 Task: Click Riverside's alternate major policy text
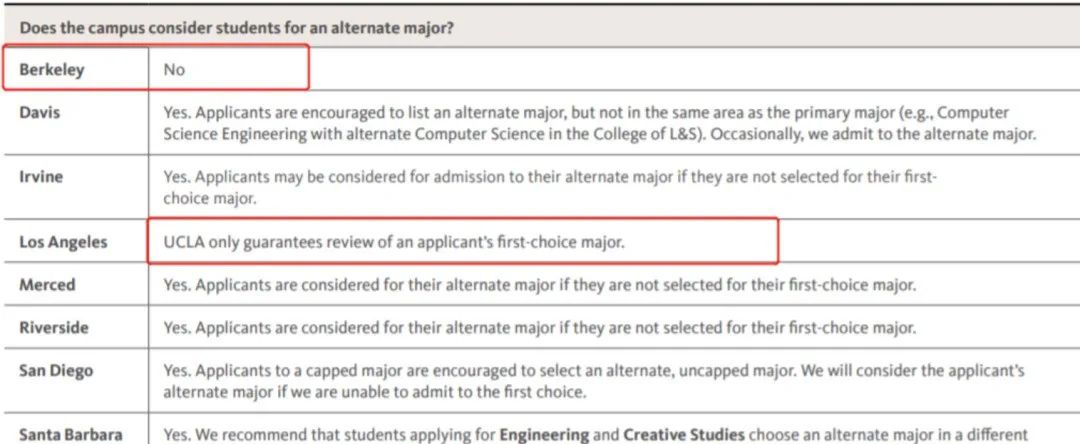coord(539,328)
